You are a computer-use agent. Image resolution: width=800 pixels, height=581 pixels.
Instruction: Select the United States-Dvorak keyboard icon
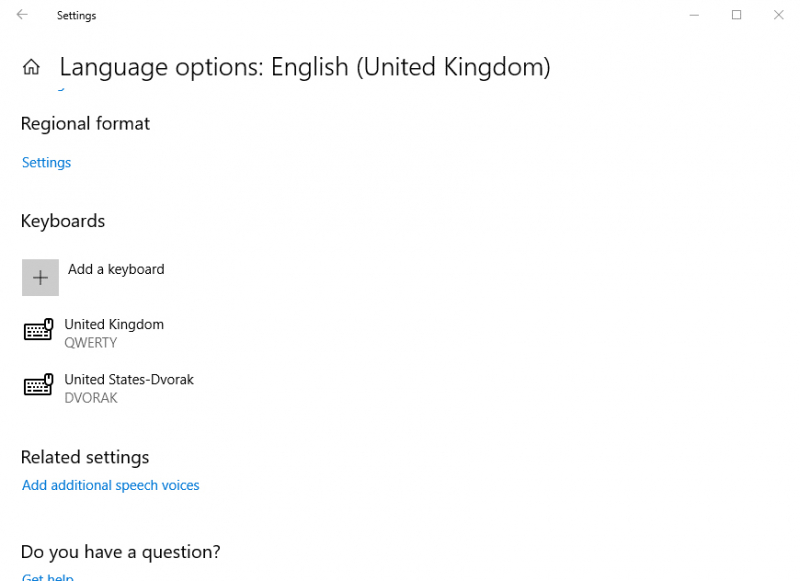[x=38, y=385]
